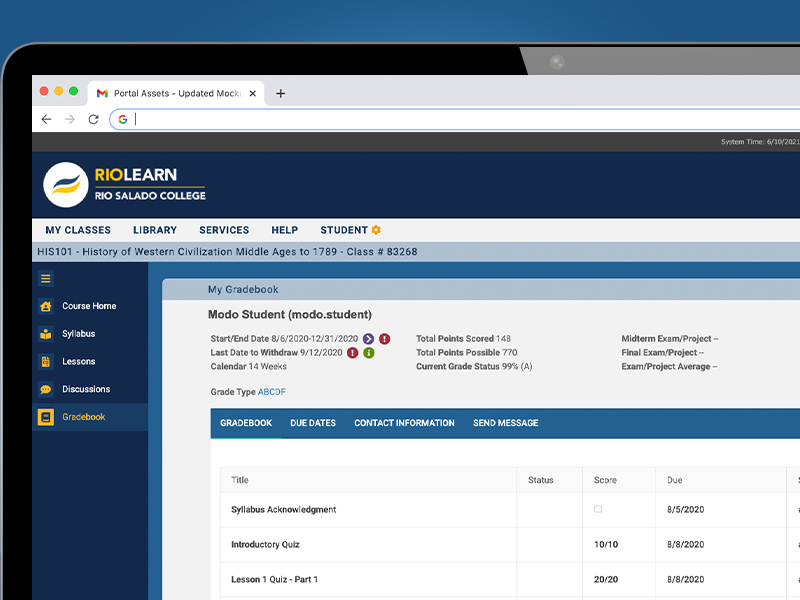800x600 pixels.
Task: Click the My Gradebook panel heading
Action: pyautogui.click(x=243, y=290)
